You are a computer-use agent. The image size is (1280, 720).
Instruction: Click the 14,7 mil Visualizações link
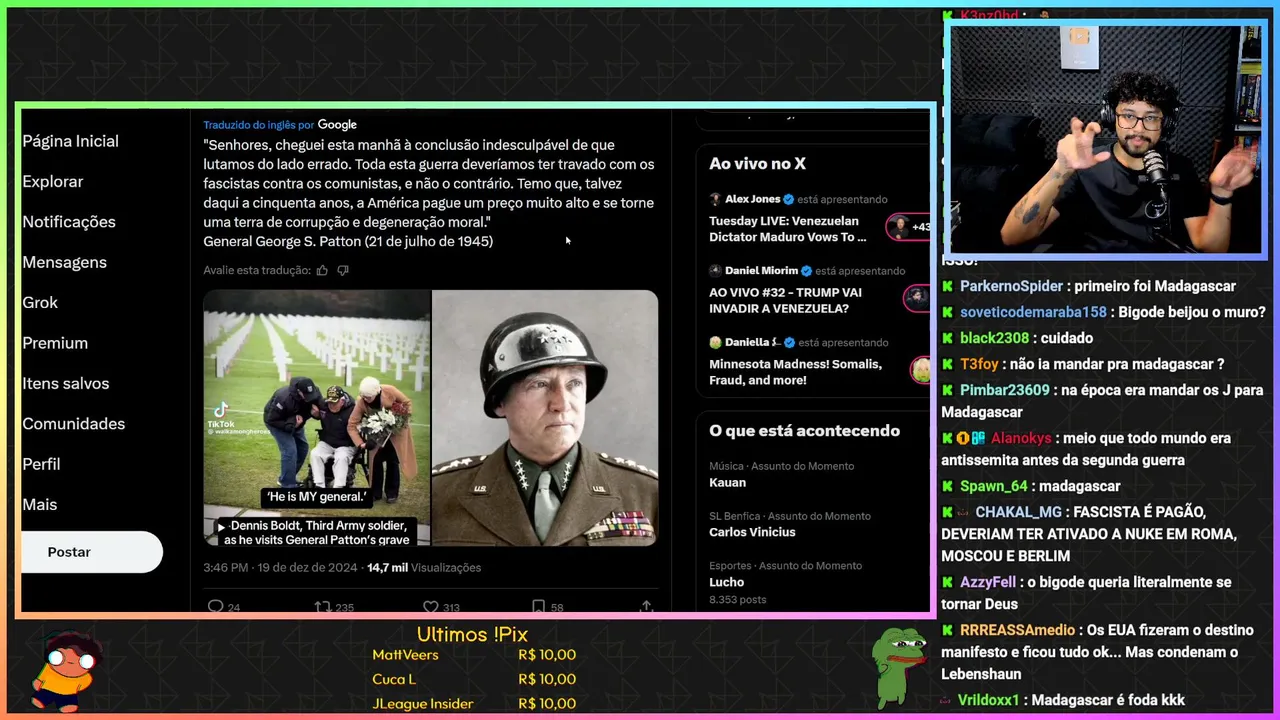click(x=424, y=568)
